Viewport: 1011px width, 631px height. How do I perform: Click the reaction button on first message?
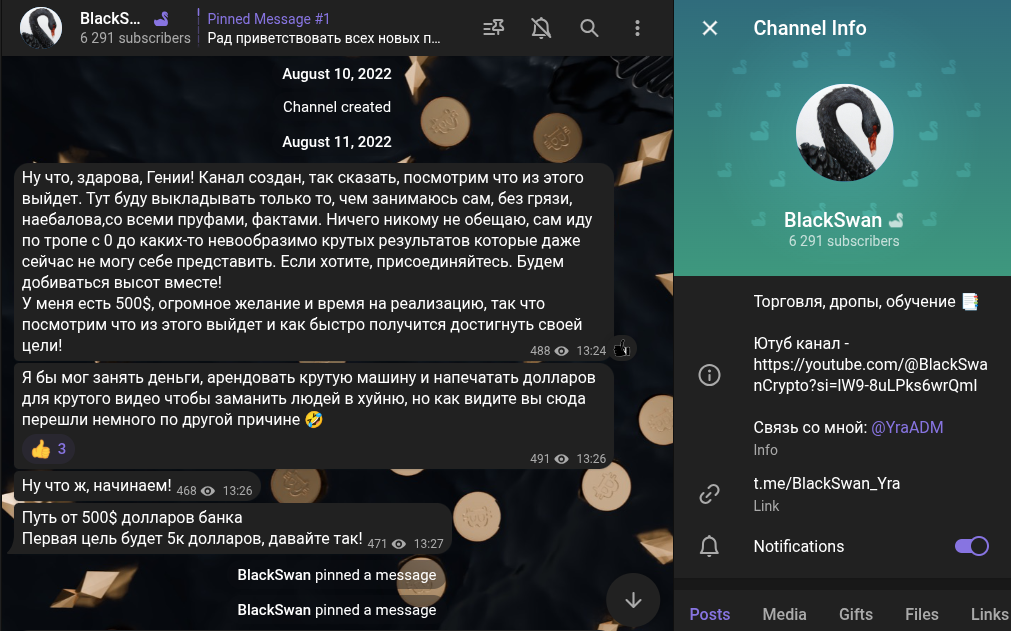click(622, 349)
